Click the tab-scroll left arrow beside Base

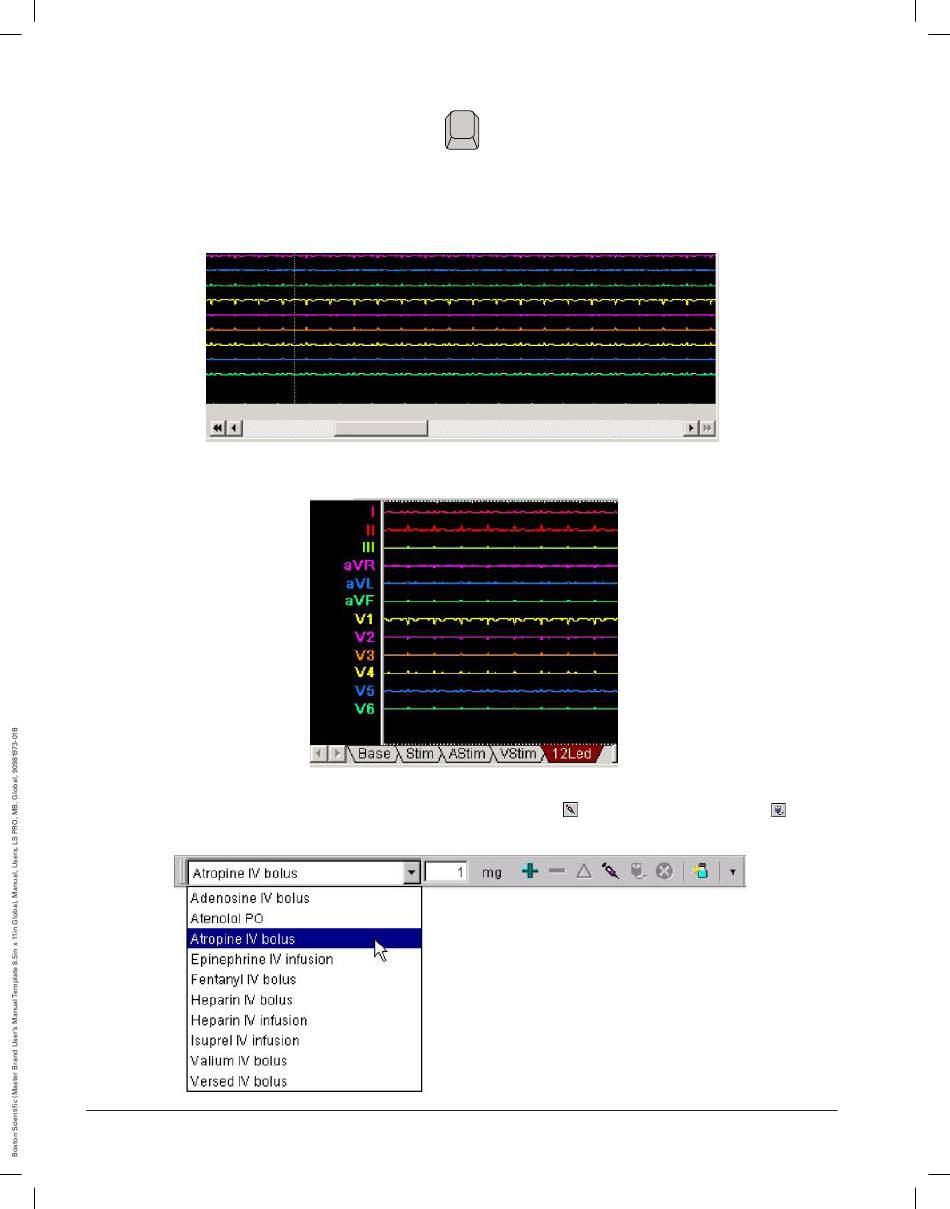click(320, 754)
